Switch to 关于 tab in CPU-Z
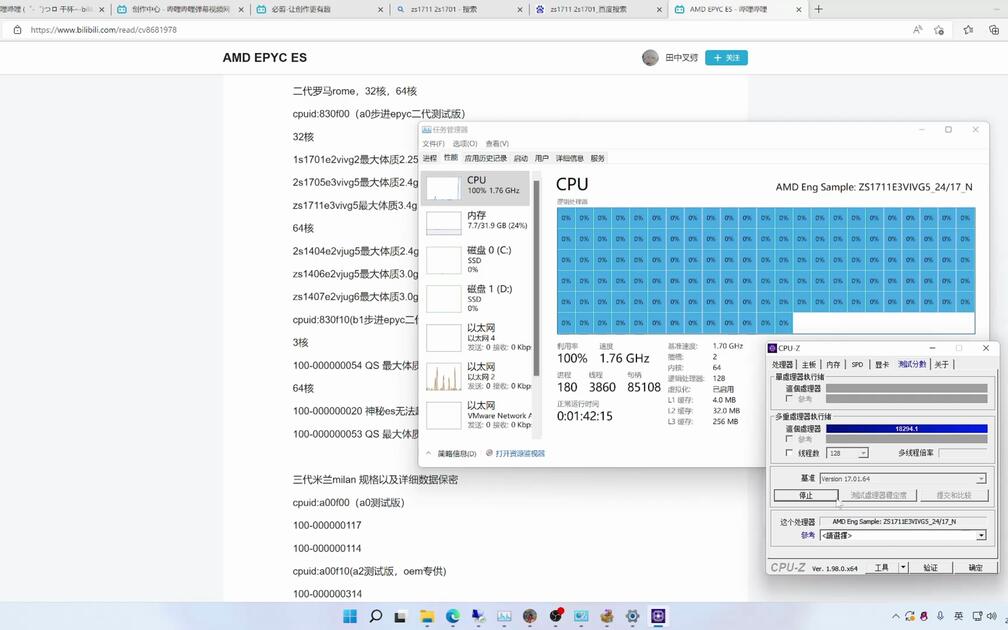This screenshot has height=630, width=1008. tap(942, 364)
